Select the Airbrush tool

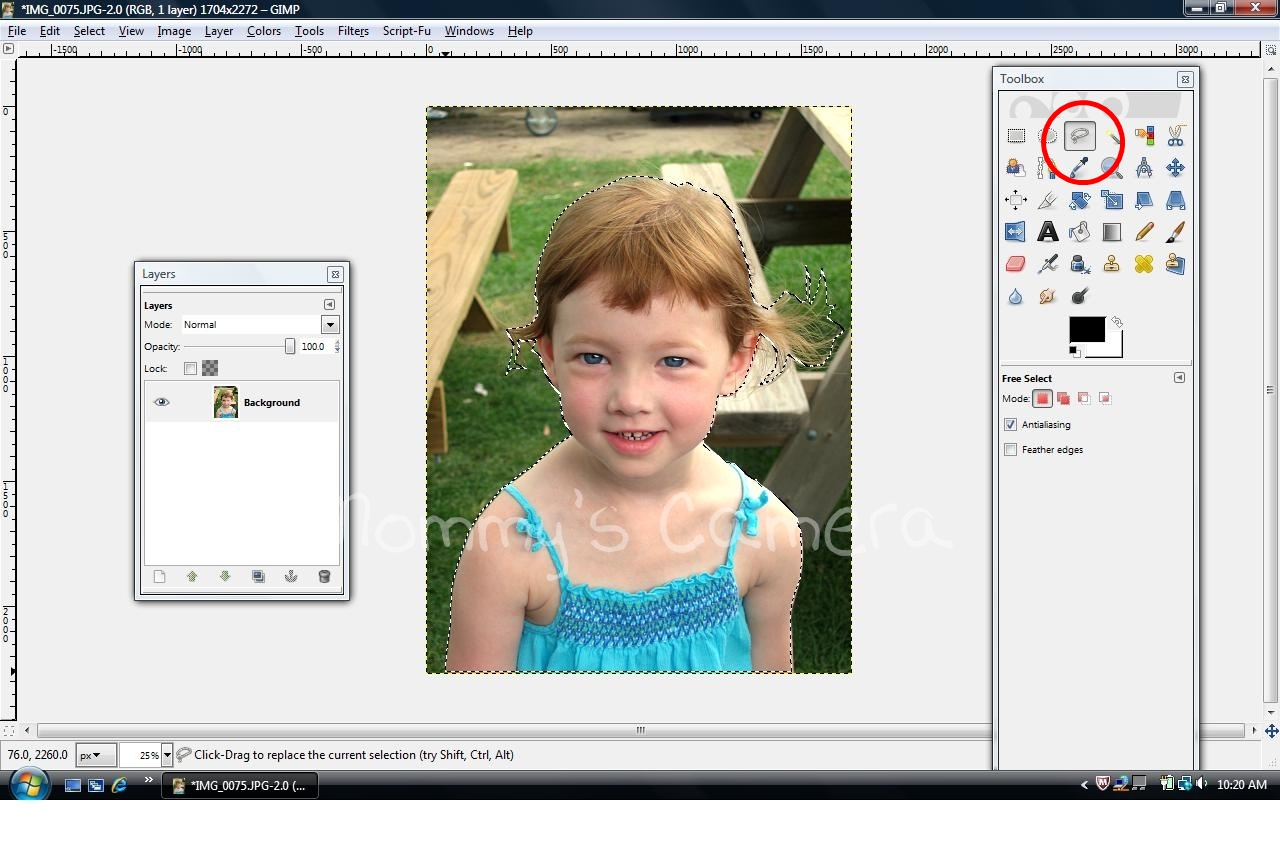point(1048,264)
